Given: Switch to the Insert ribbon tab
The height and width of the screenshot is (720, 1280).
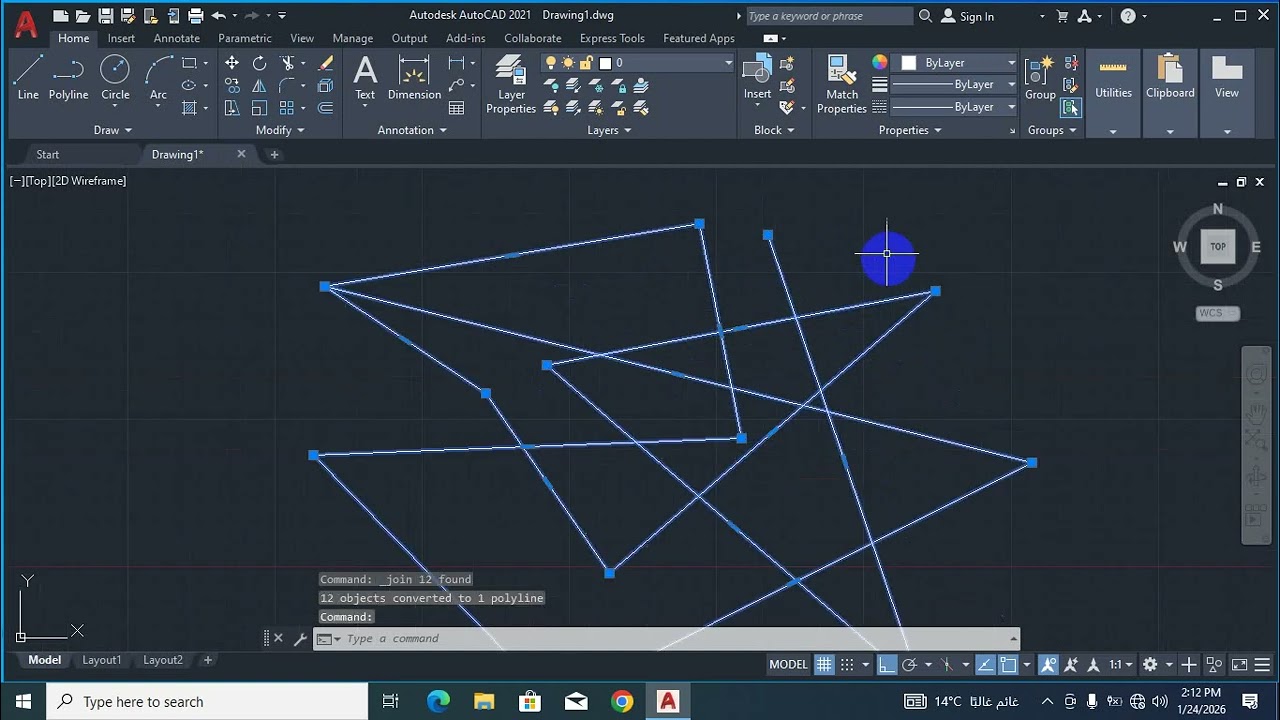Looking at the screenshot, I should pos(121,38).
